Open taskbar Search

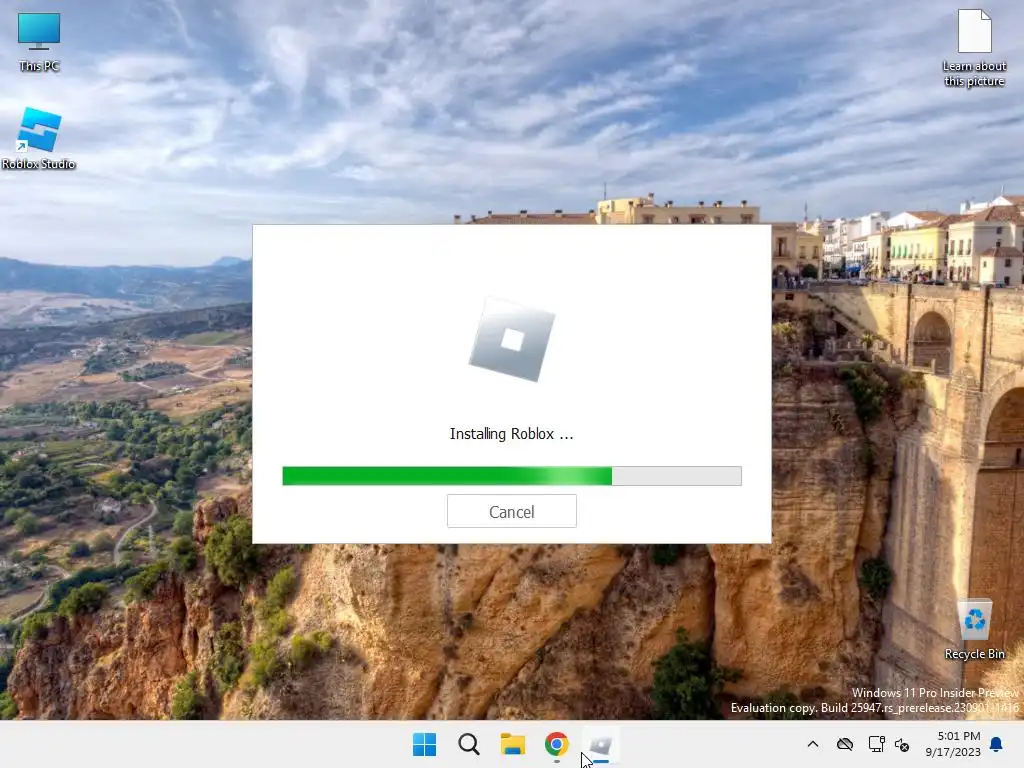468,744
